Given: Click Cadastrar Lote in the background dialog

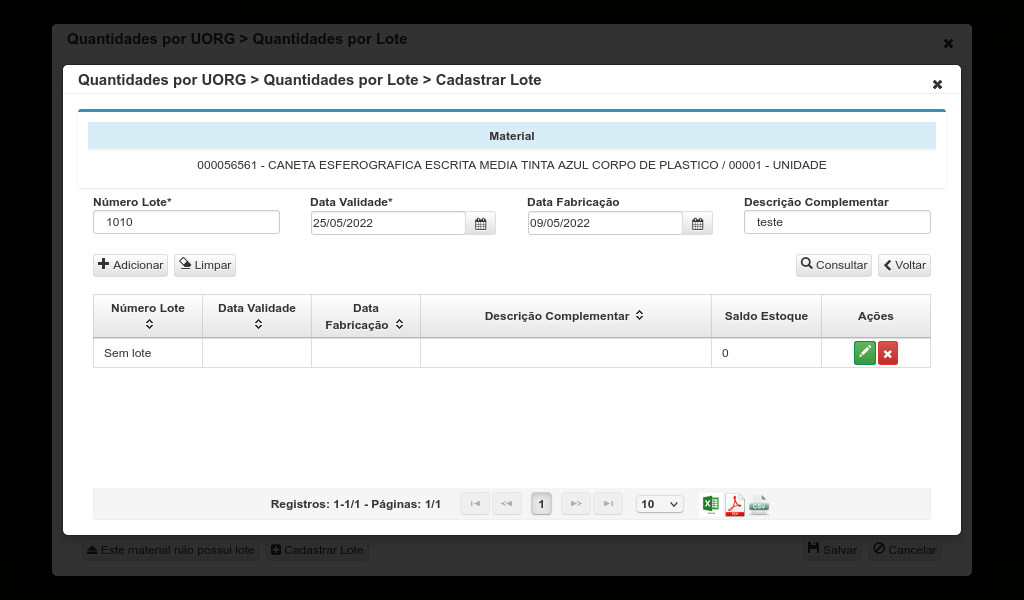Looking at the screenshot, I should tap(317, 550).
